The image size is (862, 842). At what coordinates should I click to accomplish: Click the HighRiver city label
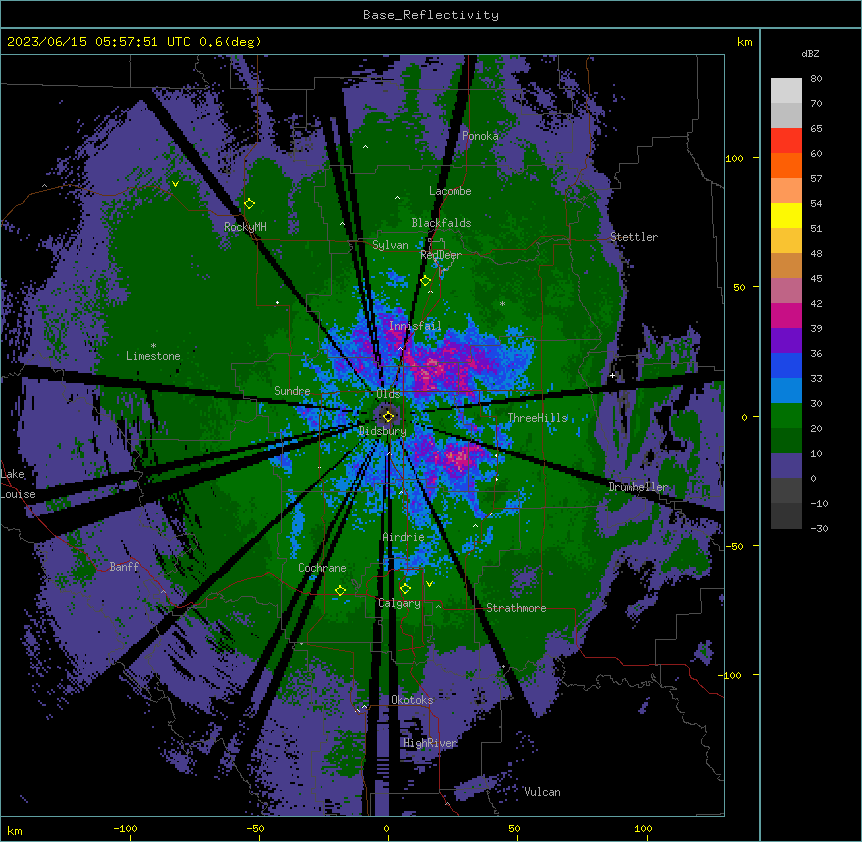click(x=430, y=743)
